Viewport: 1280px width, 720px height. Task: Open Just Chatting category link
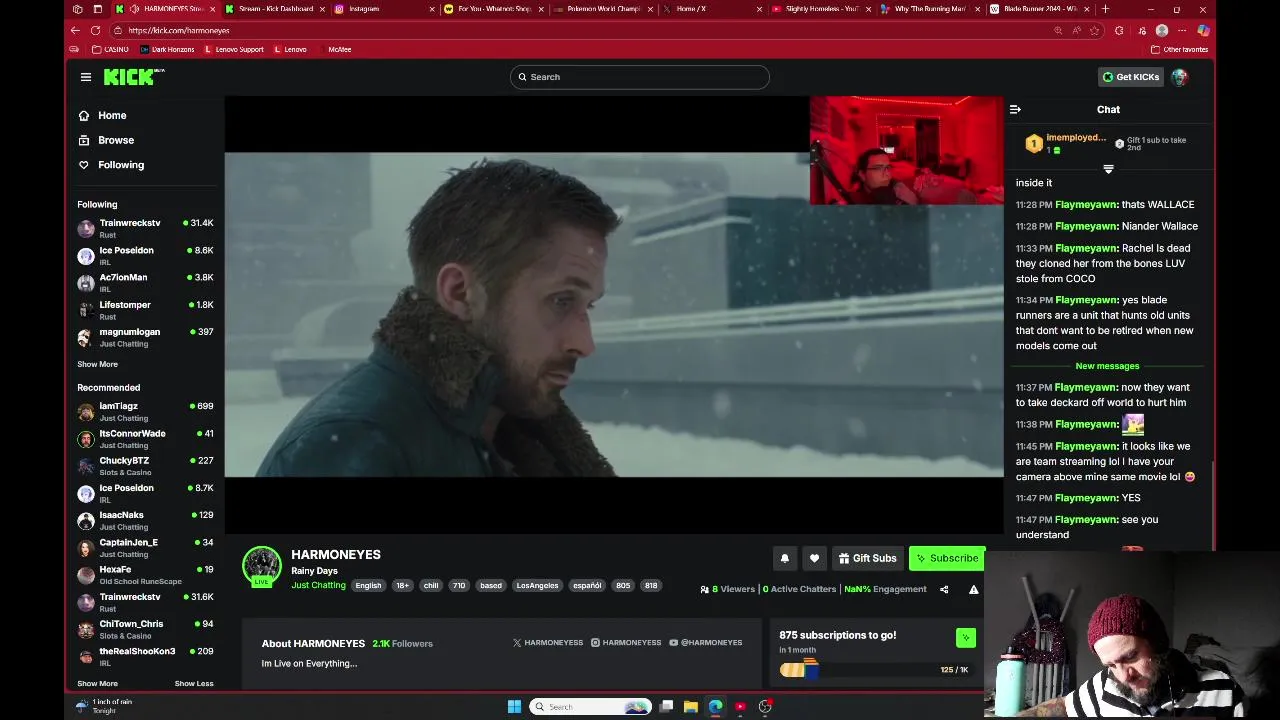click(x=318, y=585)
